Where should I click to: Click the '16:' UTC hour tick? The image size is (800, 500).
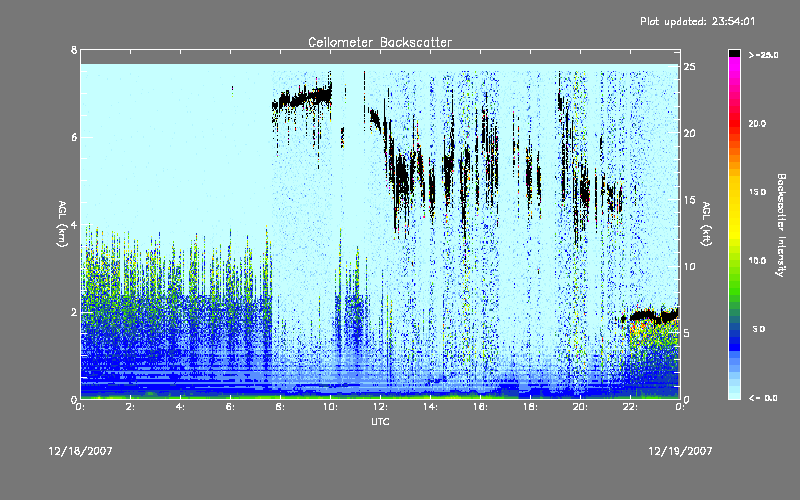[480, 407]
